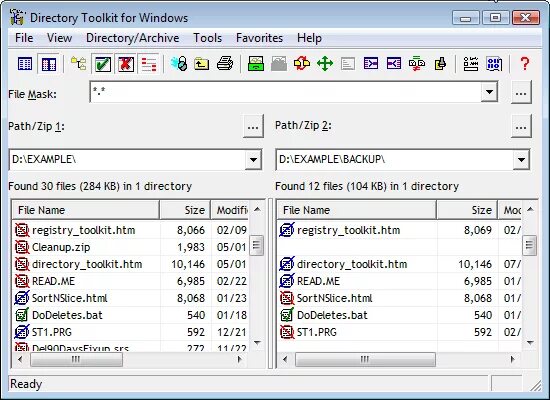Viewport: 550px width, 400px height.
Task: Click the purple split-file arrow icon
Action: coord(394,64)
